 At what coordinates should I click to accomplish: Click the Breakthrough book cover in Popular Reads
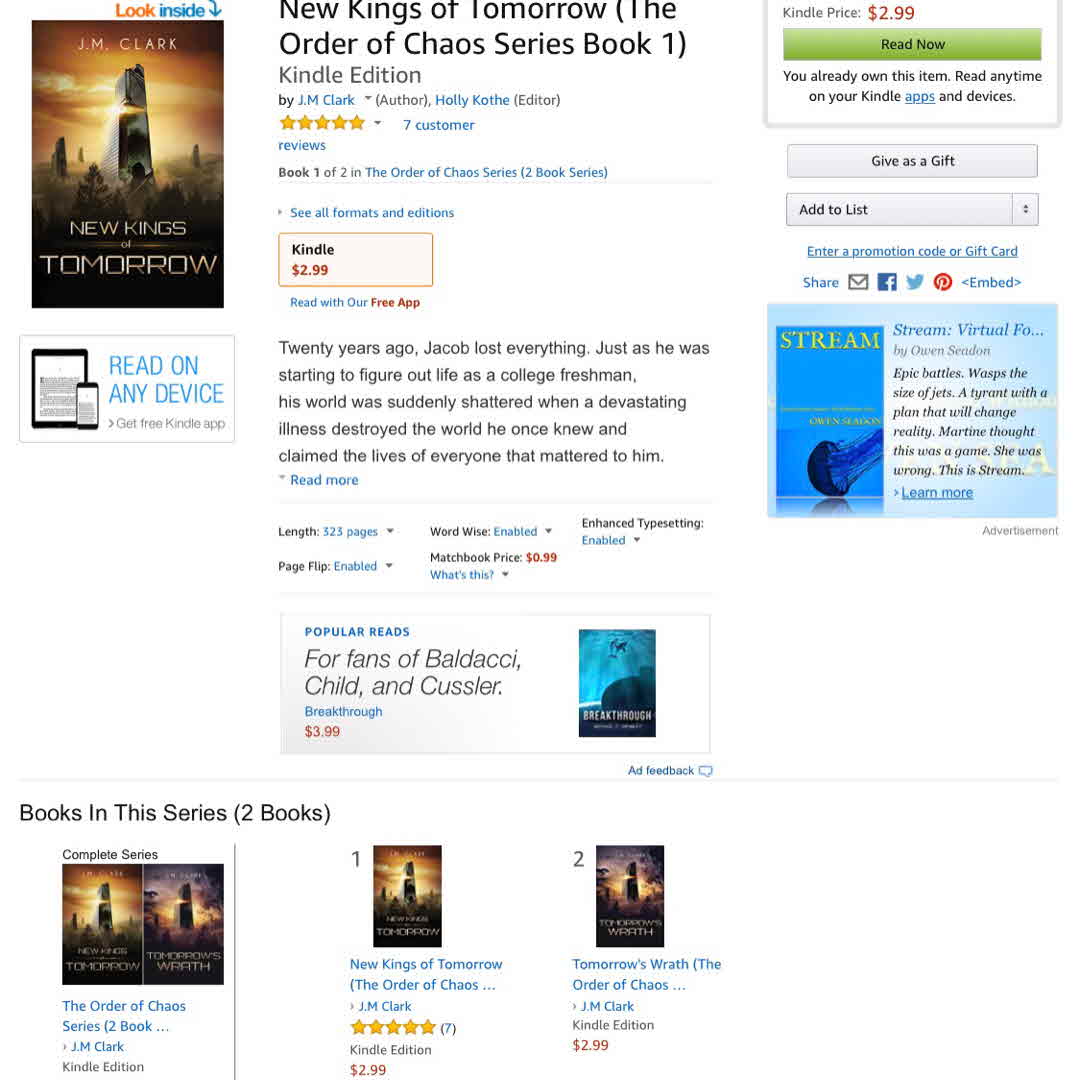click(x=617, y=683)
